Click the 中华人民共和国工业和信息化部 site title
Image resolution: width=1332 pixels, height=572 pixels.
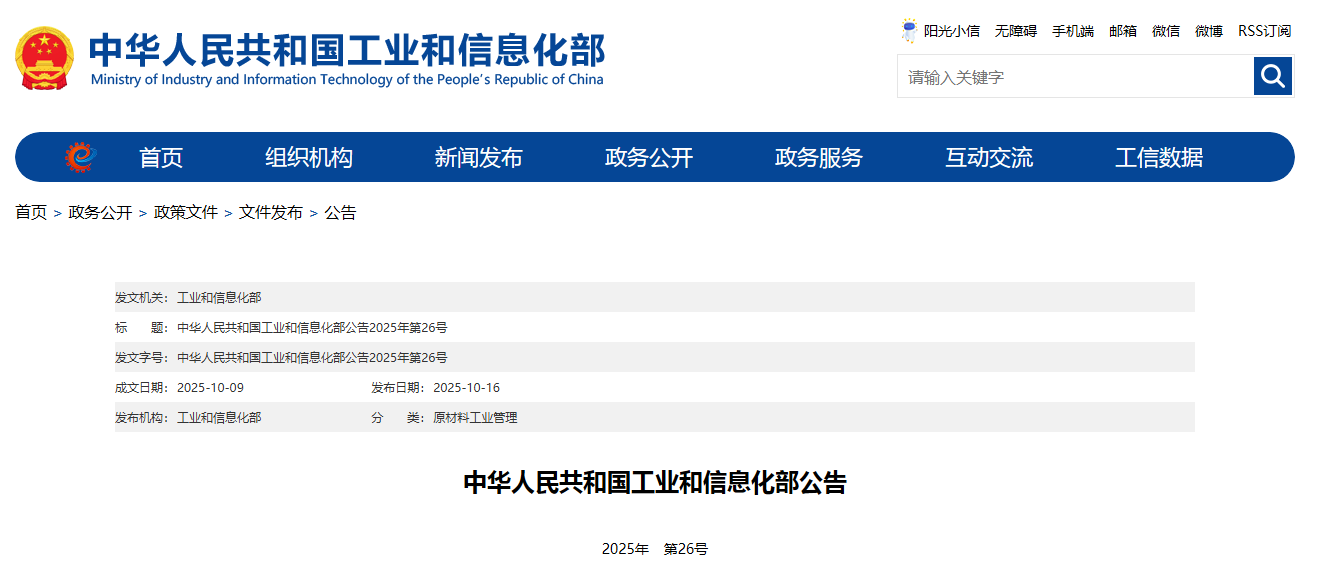[347, 50]
